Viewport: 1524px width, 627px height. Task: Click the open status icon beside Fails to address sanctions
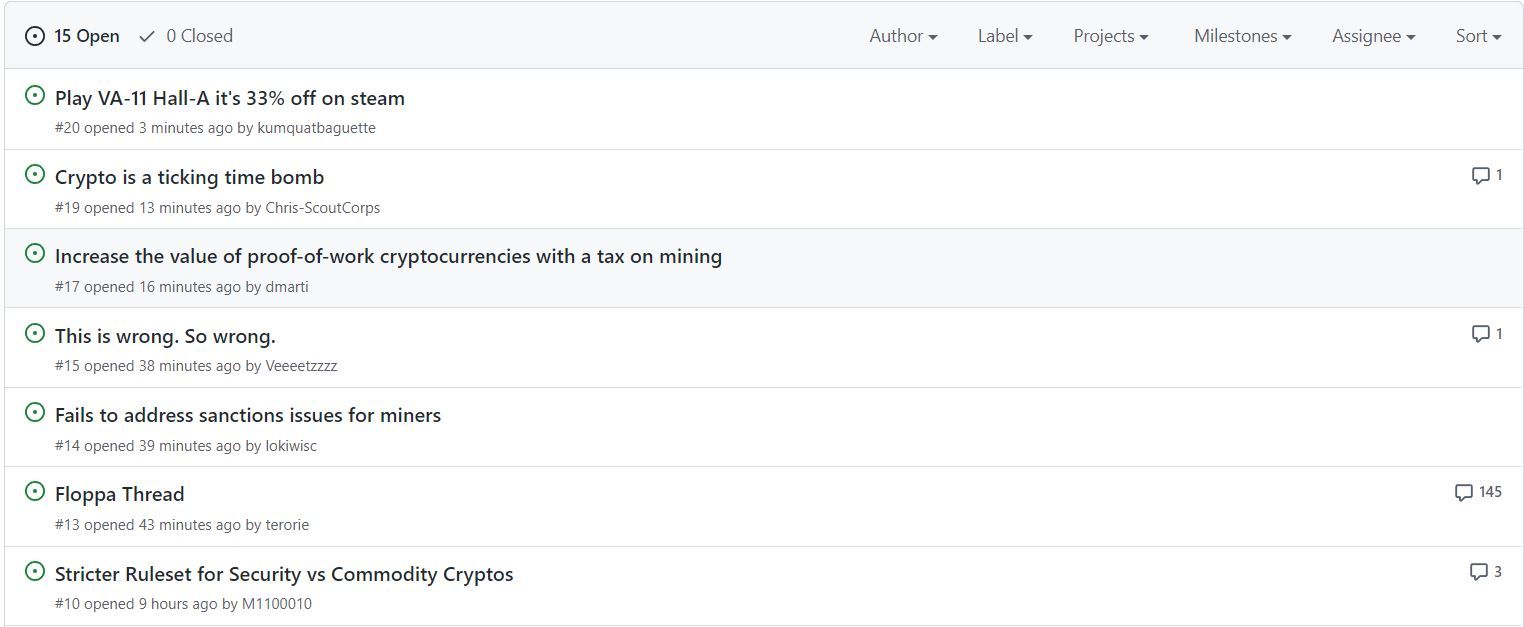coord(35,413)
